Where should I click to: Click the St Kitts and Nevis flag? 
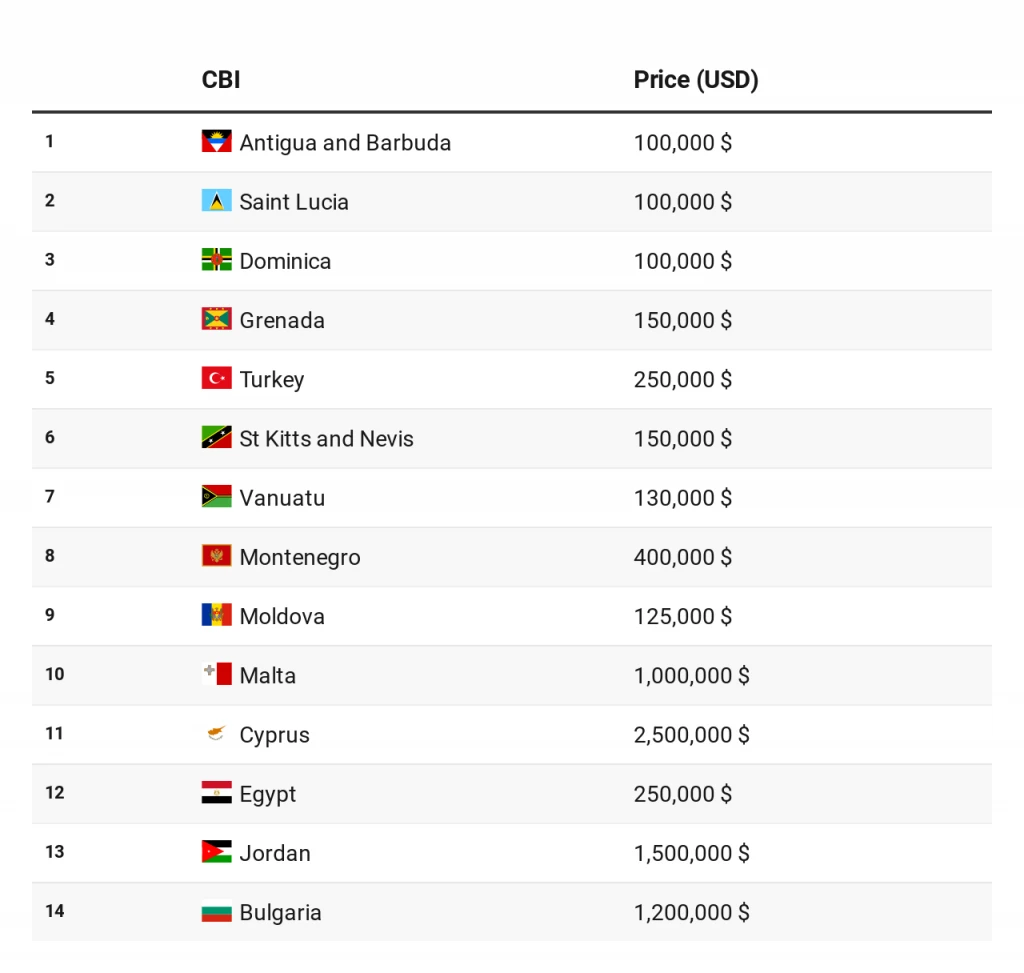216,438
